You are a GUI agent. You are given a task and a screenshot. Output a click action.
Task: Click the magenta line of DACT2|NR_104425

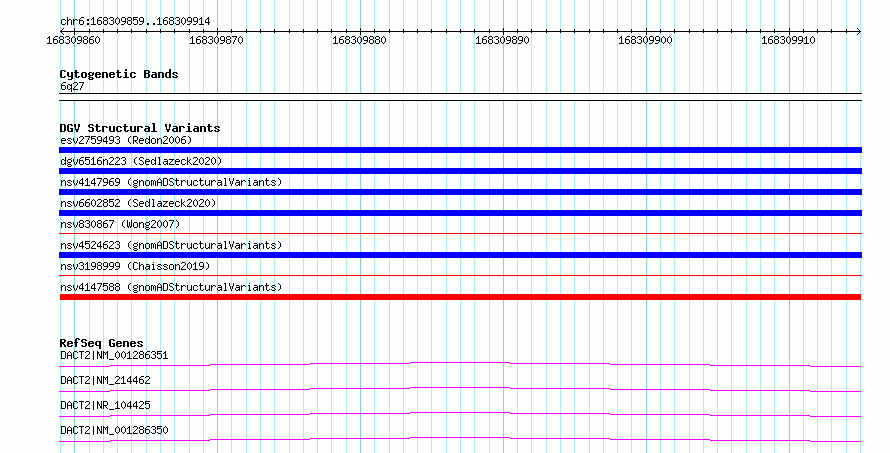coord(460,414)
